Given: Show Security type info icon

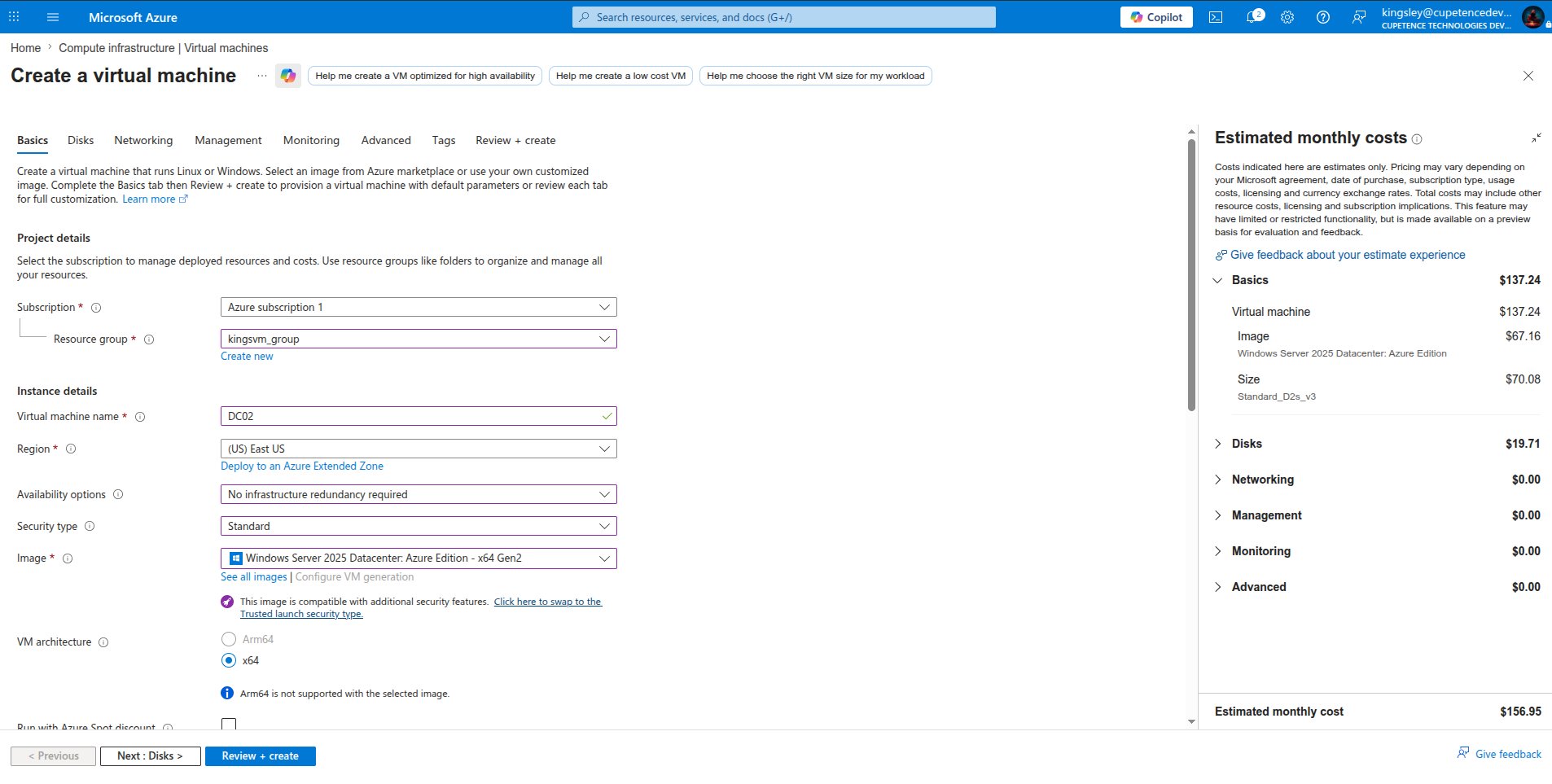Looking at the screenshot, I should tap(90, 526).
